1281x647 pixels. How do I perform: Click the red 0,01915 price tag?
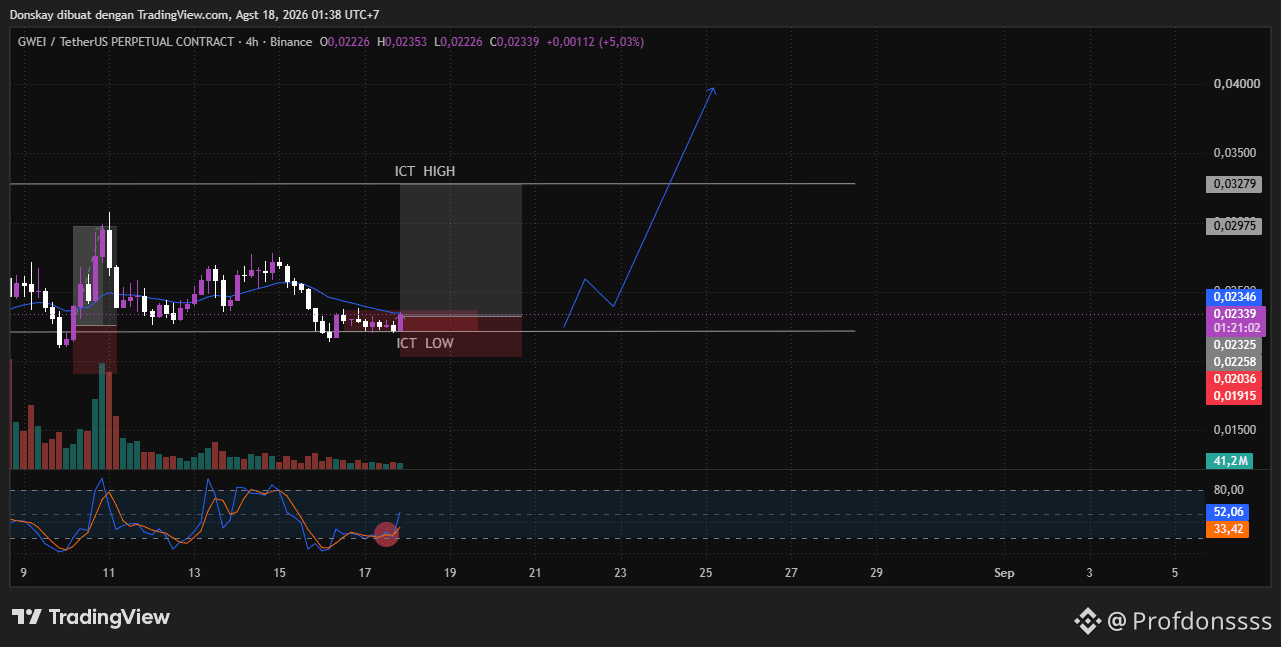point(1236,396)
